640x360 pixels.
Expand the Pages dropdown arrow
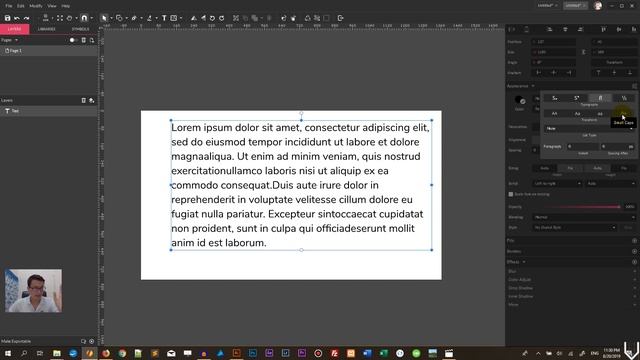(x=16, y=40)
